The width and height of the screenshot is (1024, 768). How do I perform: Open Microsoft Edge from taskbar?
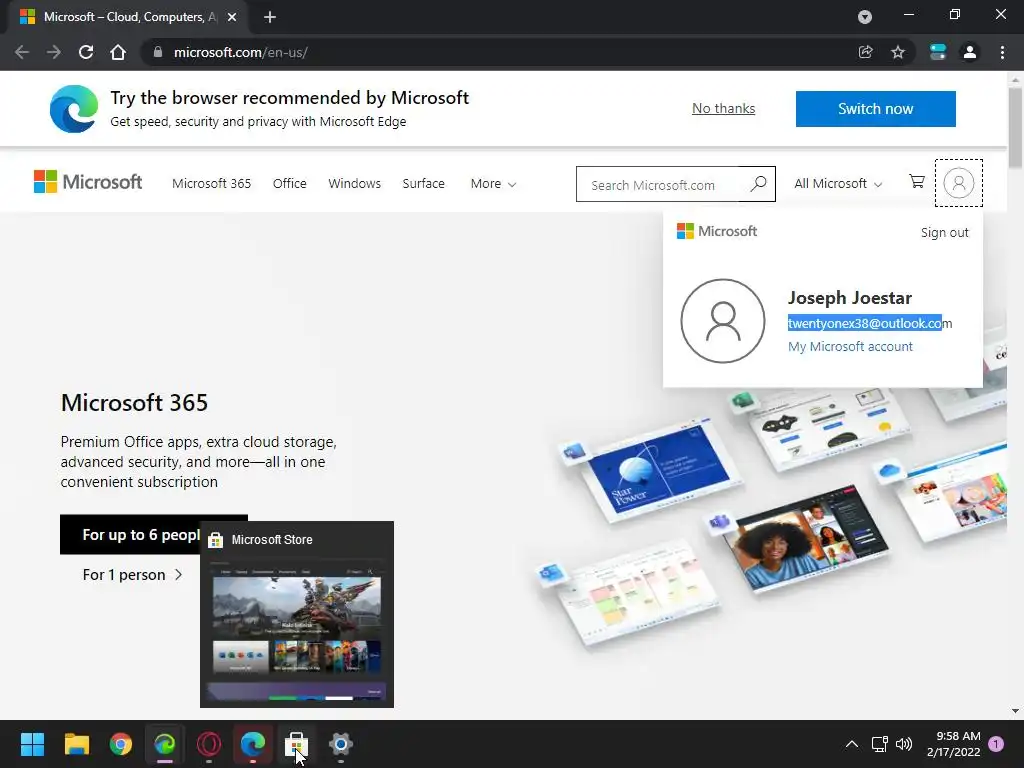(x=253, y=744)
